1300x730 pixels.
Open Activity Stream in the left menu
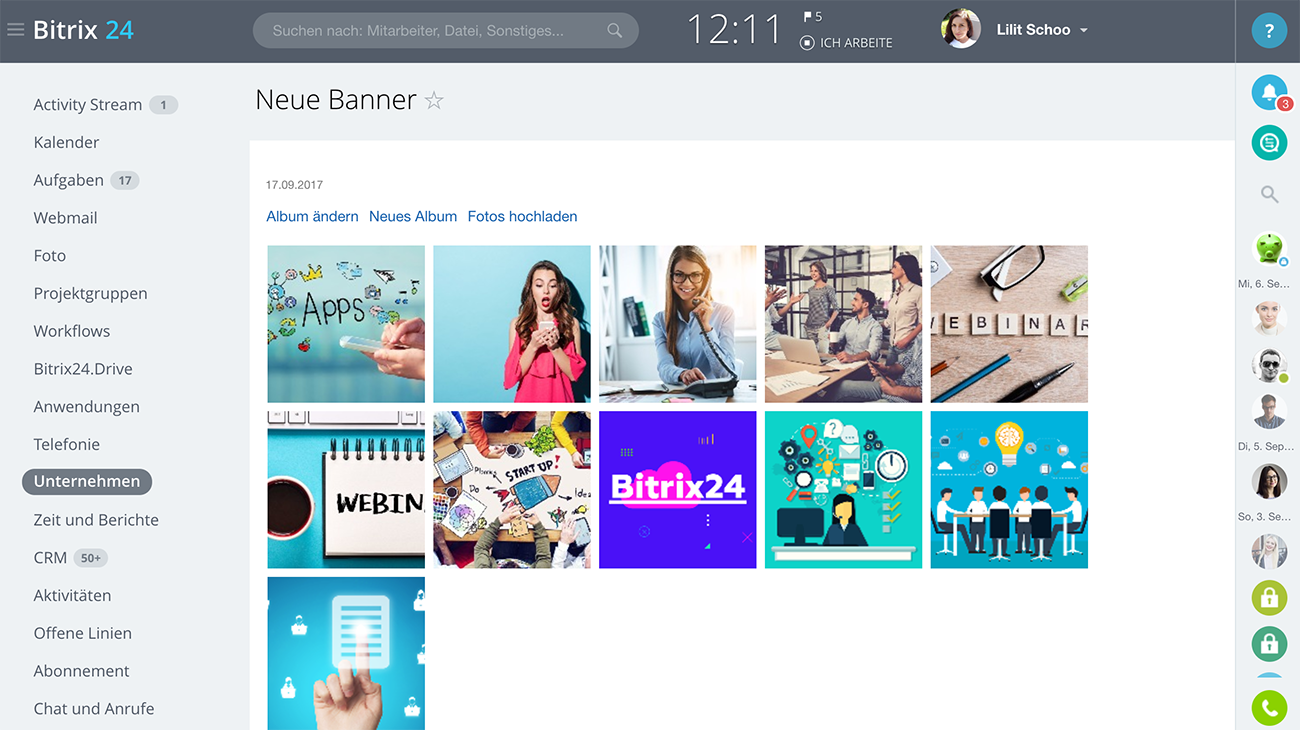[88, 104]
